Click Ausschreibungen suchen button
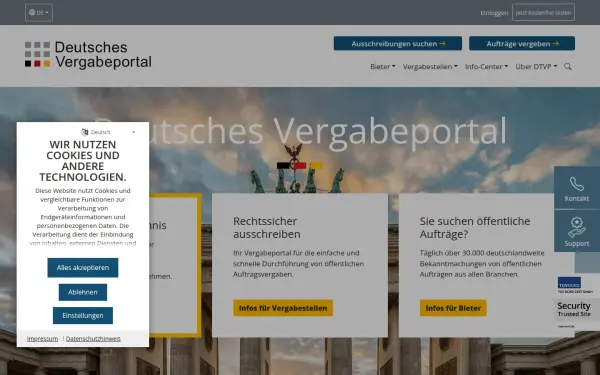This screenshot has height=375, width=600. click(x=398, y=44)
